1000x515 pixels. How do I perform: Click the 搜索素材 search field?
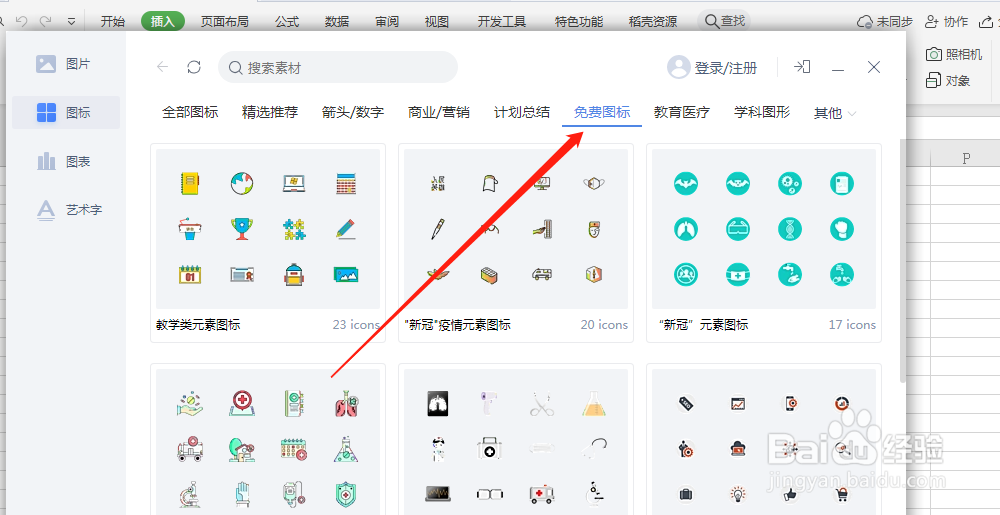[x=338, y=67]
